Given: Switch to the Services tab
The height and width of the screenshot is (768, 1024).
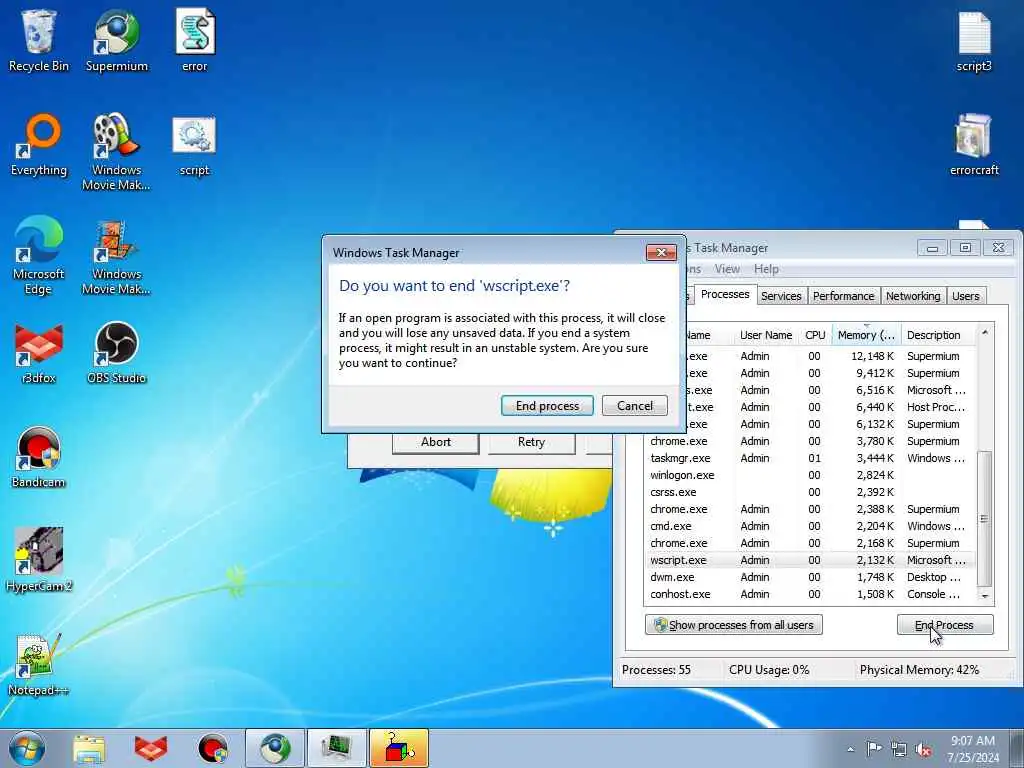Looking at the screenshot, I should pyautogui.click(x=781, y=296).
